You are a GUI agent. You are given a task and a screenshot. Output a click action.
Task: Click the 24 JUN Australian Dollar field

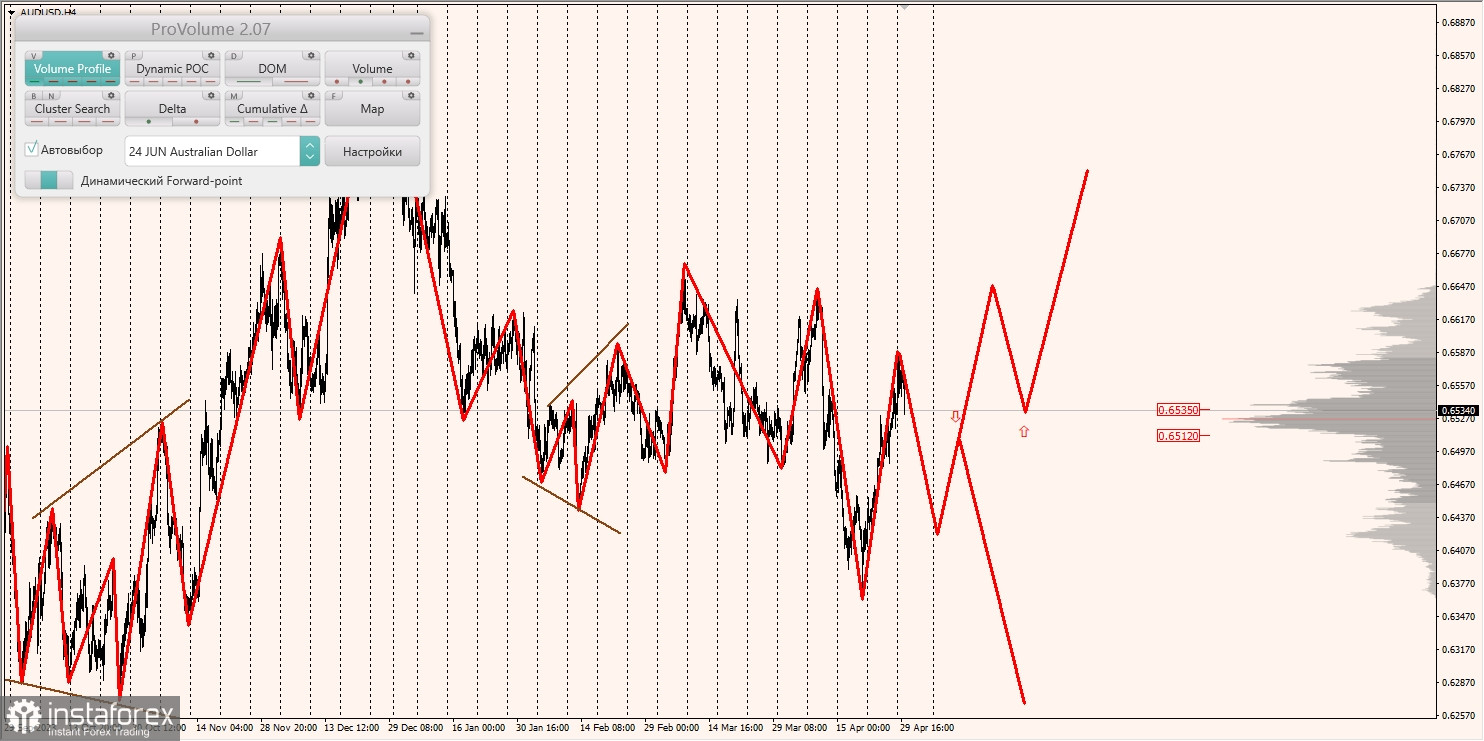click(212, 151)
